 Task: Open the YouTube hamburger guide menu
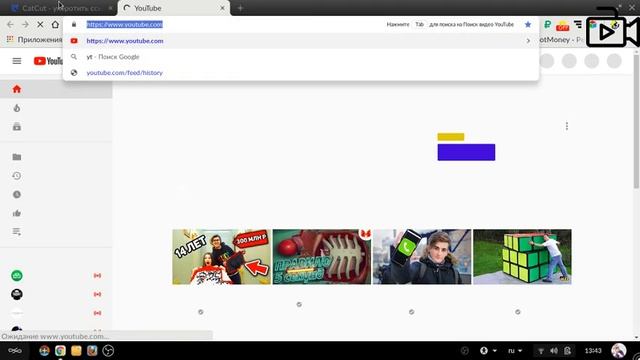[17, 61]
